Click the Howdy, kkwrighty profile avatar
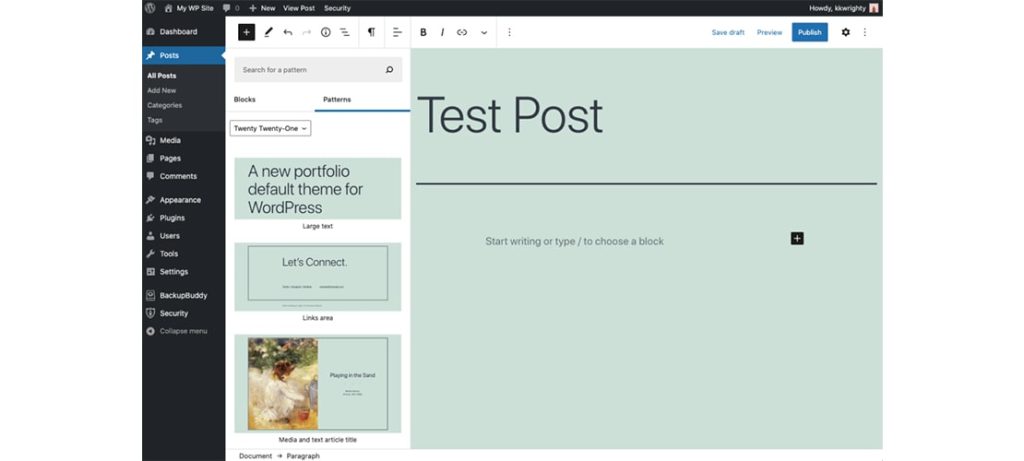 pyautogui.click(x=874, y=8)
